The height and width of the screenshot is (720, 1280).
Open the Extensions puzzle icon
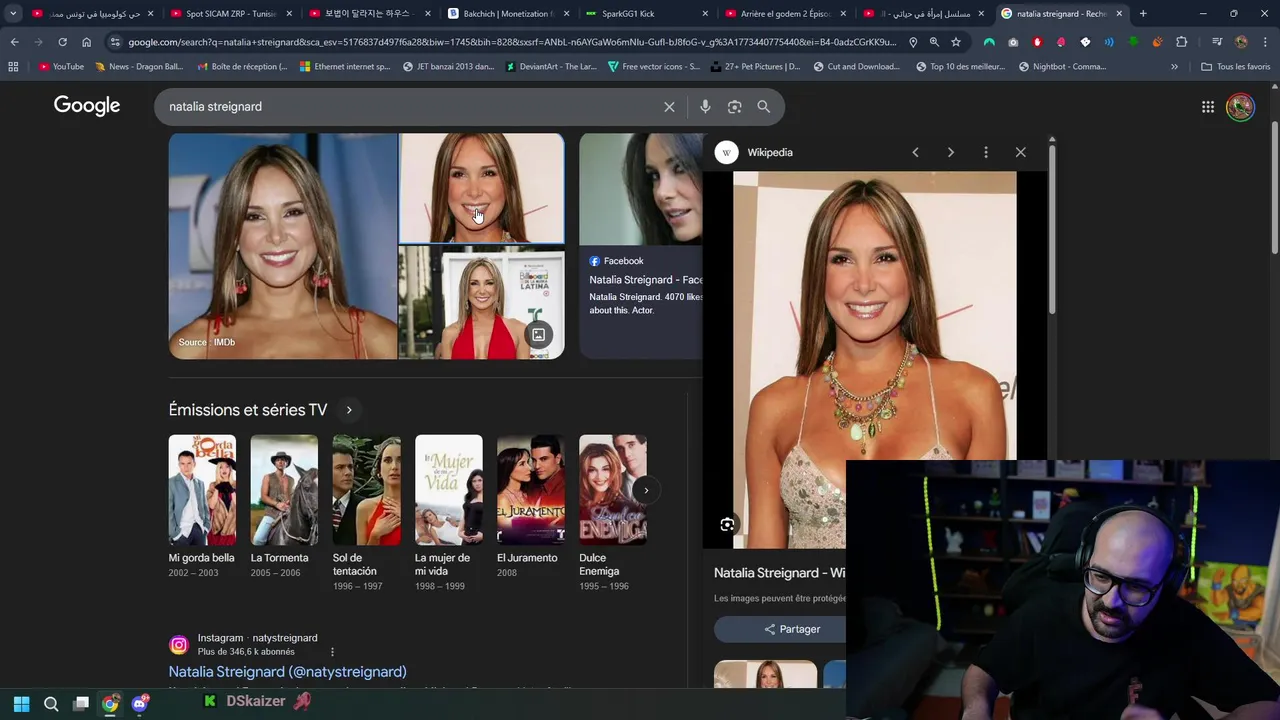[1181, 42]
